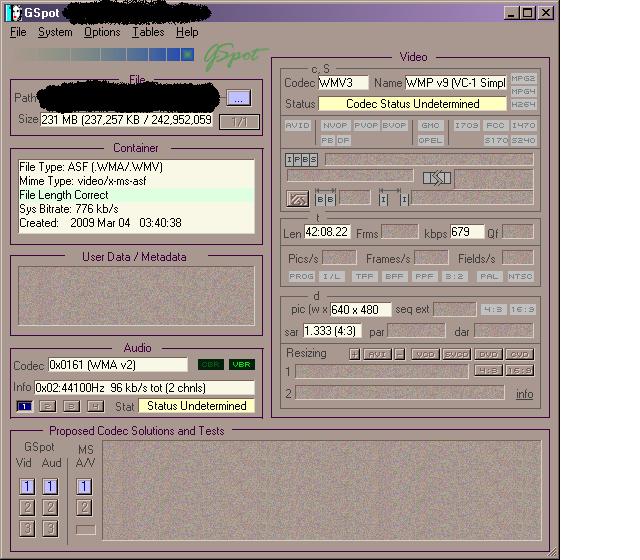This screenshot has height=560, width=640.
Task: Click the Resizing VCD button
Action: tap(425, 354)
